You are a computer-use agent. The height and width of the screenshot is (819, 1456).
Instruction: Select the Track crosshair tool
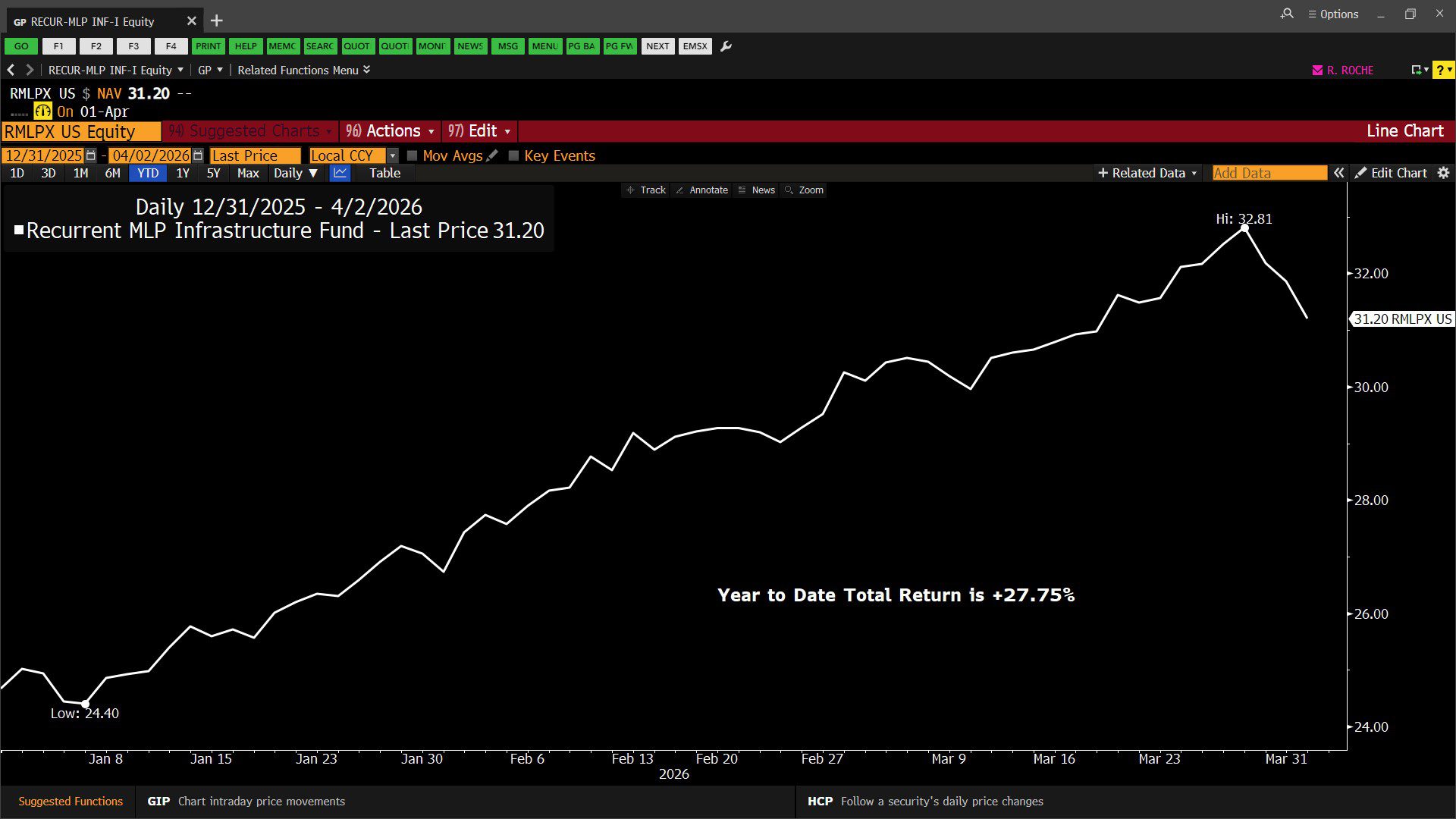645,190
